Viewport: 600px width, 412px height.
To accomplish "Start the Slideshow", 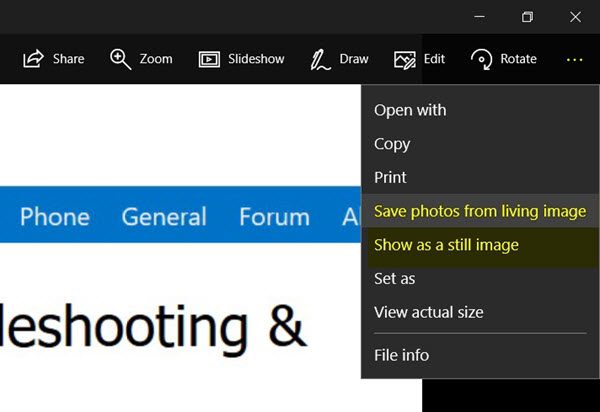I will [x=209, y=59].
